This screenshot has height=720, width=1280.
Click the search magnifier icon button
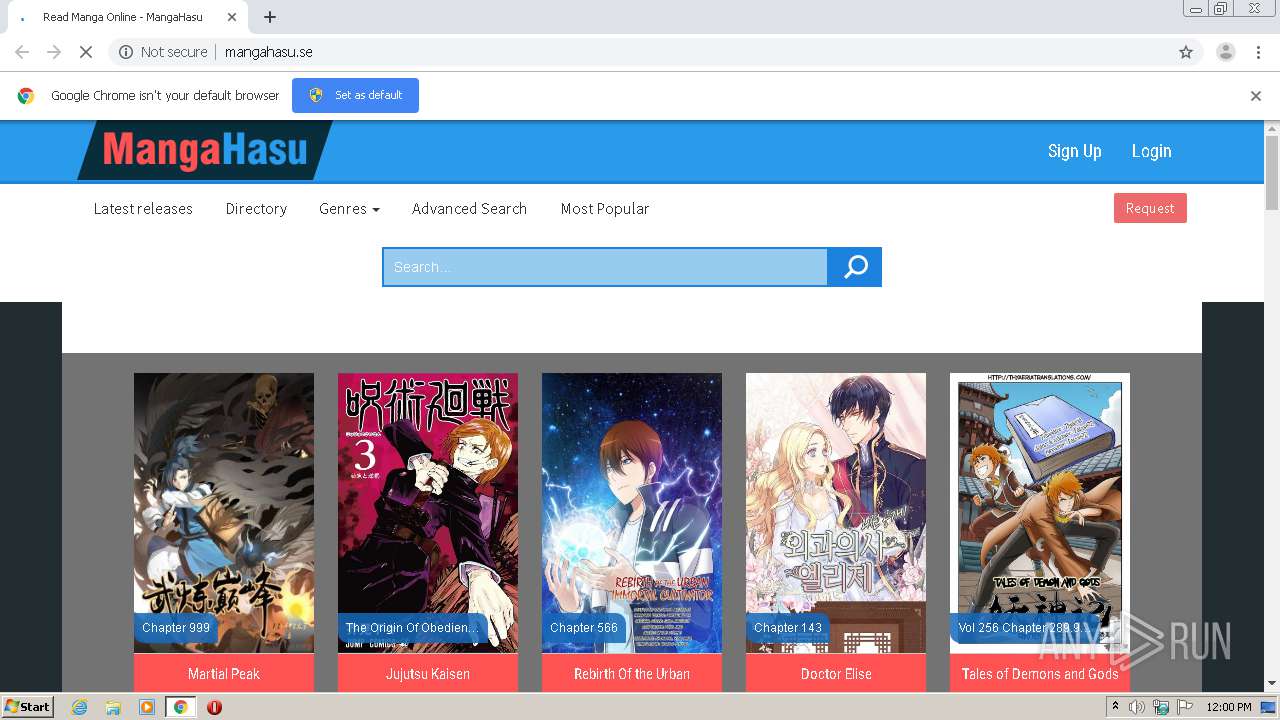tap(855, 267)
